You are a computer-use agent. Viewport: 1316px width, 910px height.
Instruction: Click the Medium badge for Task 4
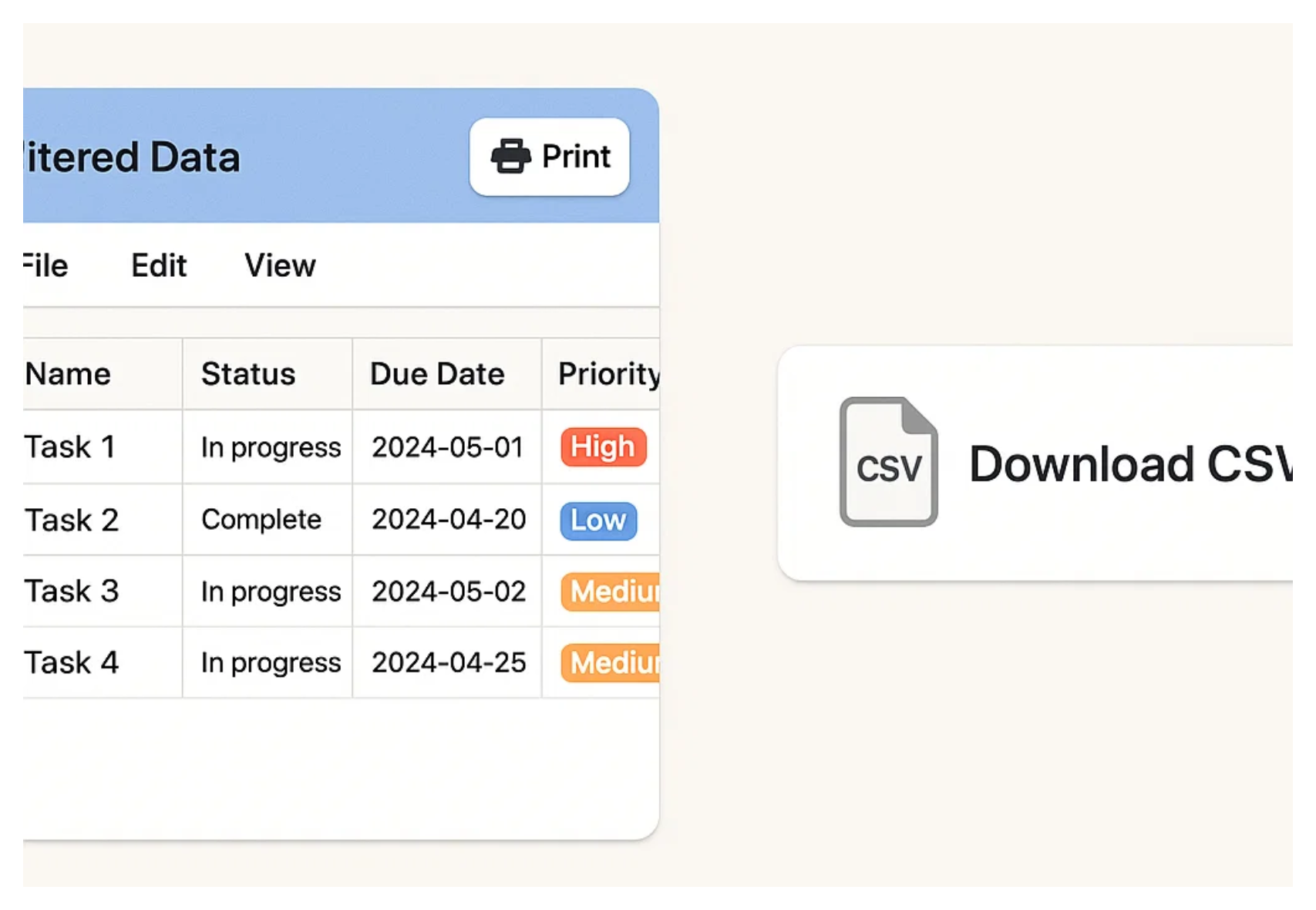[x=613, y=663]
